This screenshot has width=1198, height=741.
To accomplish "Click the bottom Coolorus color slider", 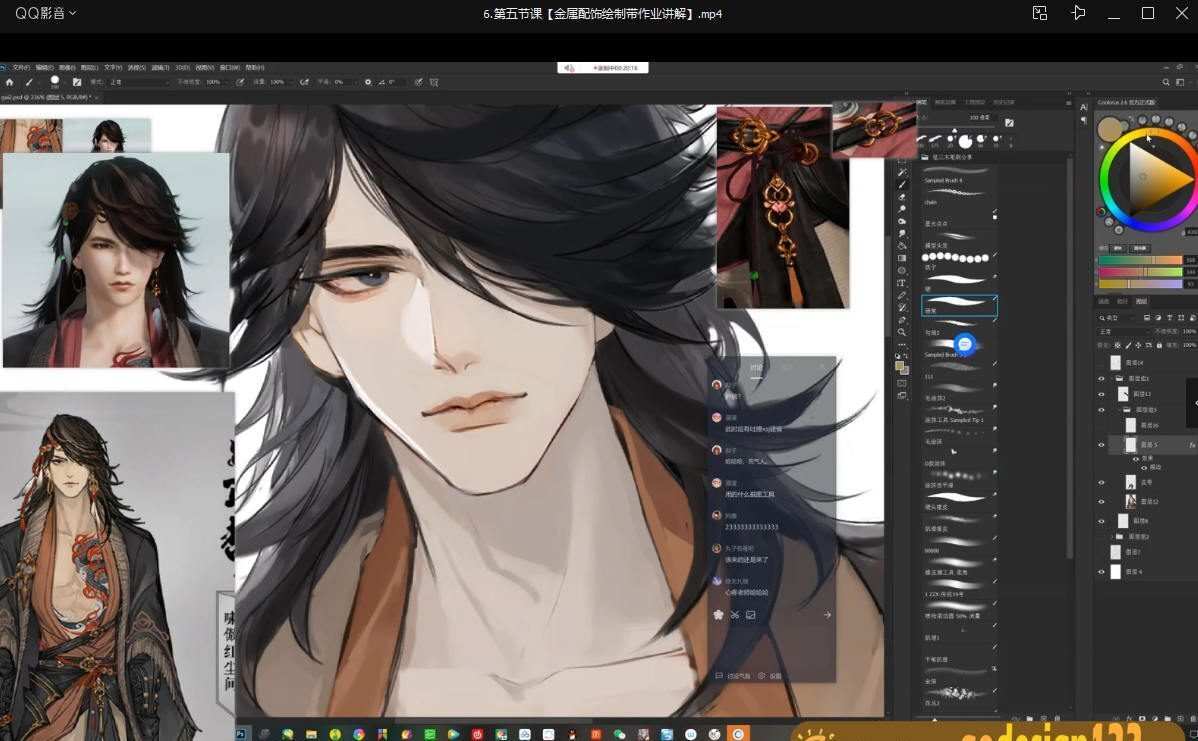I will click(x=1140, y=283).
